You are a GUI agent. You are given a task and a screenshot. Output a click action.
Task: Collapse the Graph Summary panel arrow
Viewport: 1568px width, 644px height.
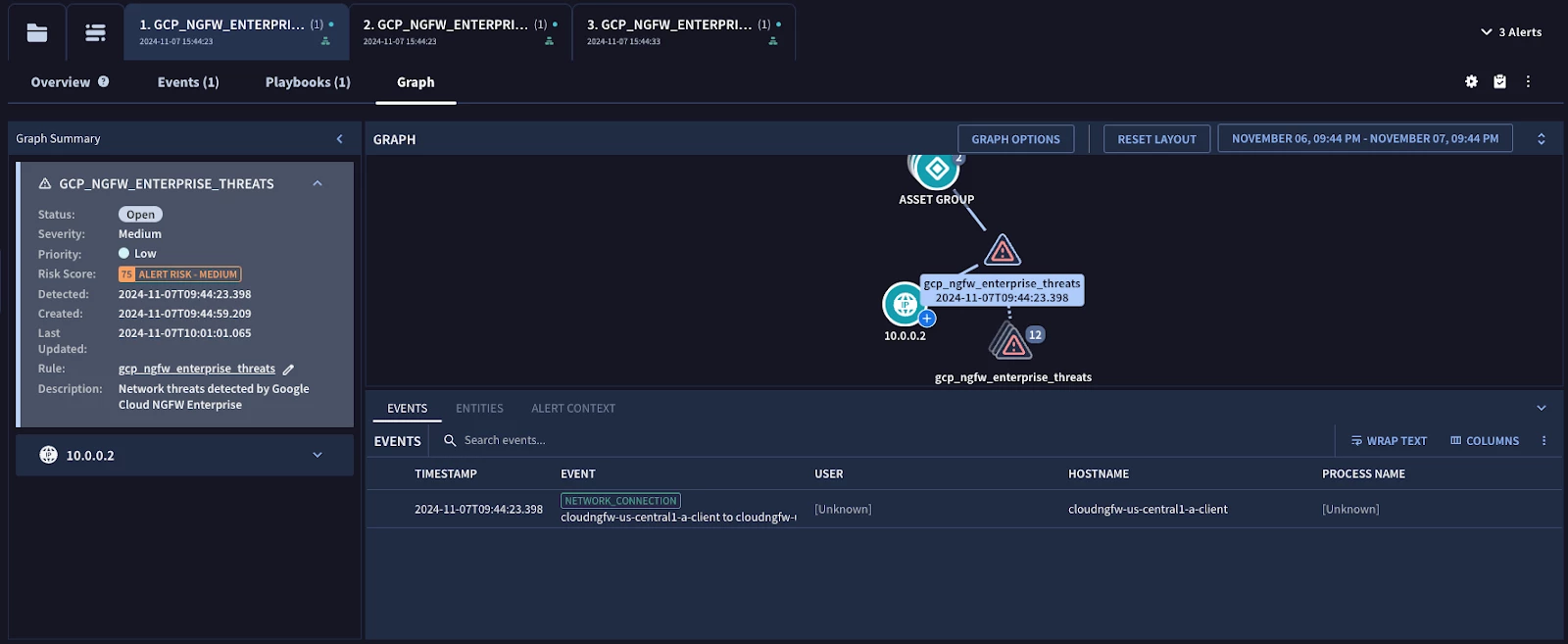point(340,139)
